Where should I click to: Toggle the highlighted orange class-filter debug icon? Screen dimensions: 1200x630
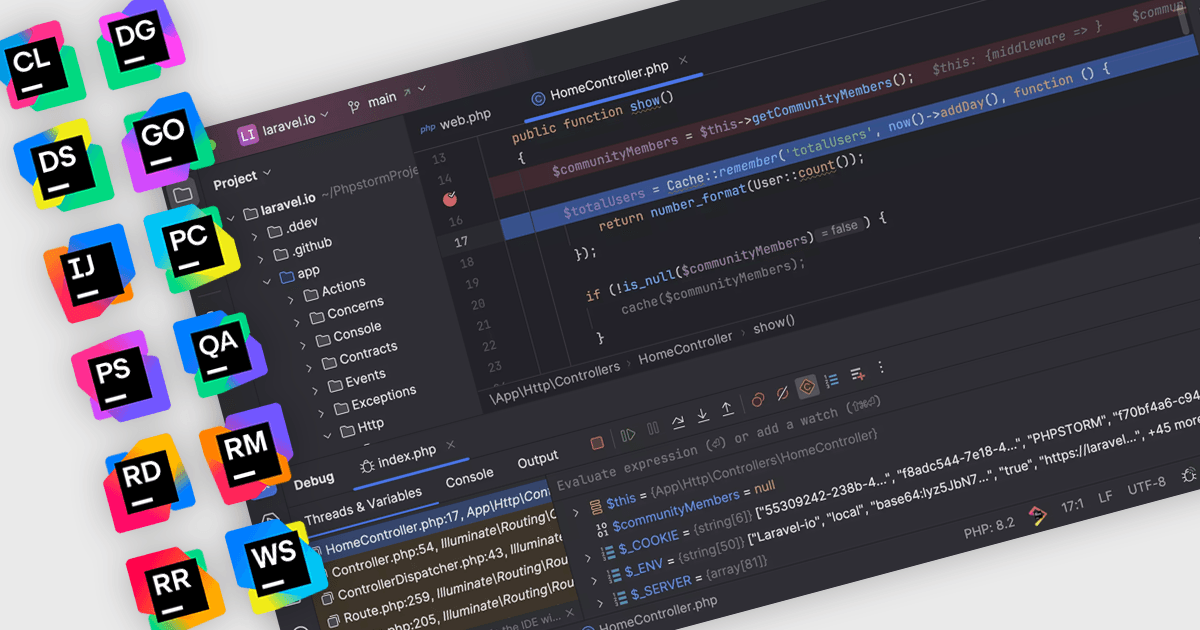coord(807,386)
